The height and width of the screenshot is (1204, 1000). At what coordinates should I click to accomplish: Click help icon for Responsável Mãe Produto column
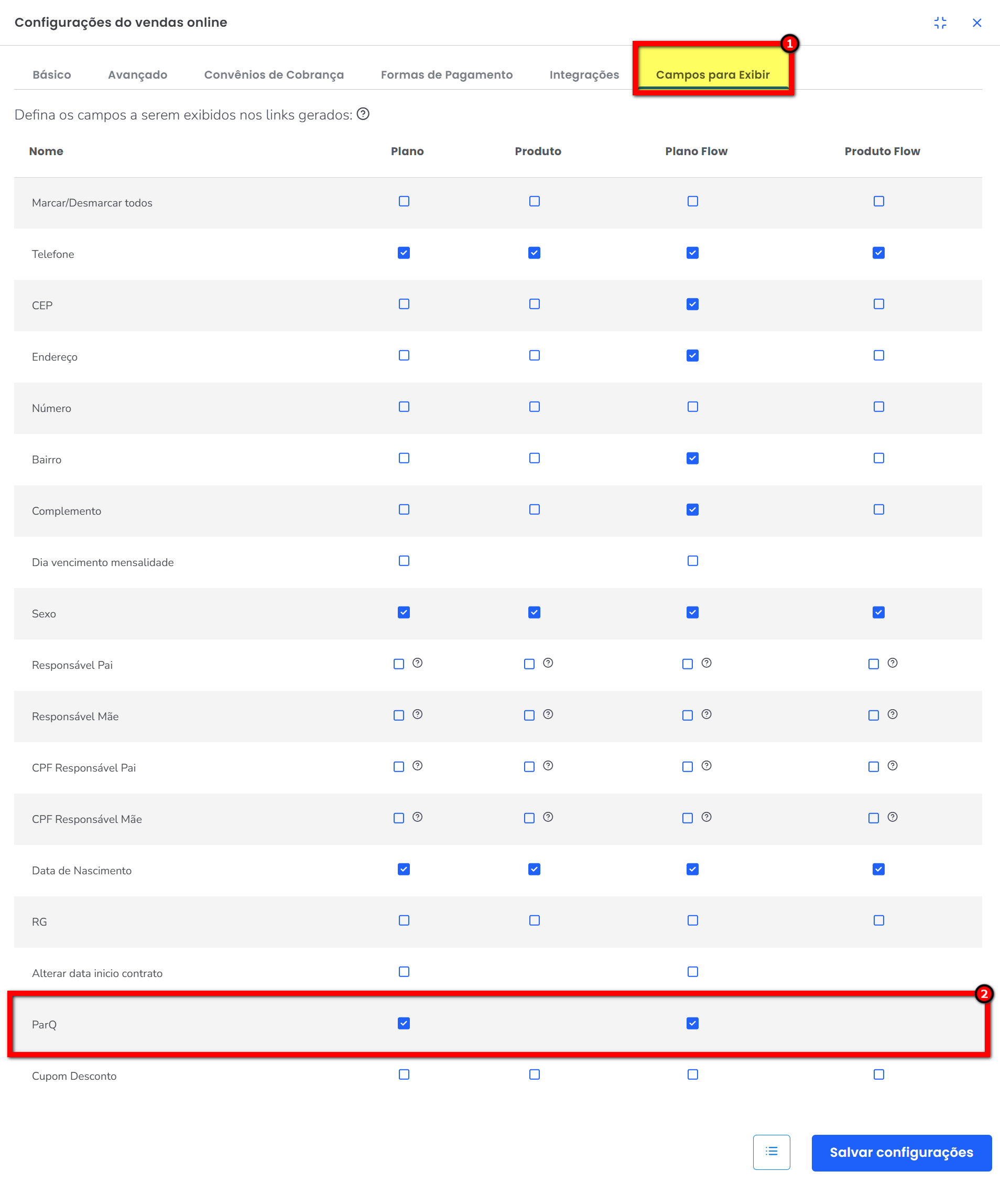point(548,714)
